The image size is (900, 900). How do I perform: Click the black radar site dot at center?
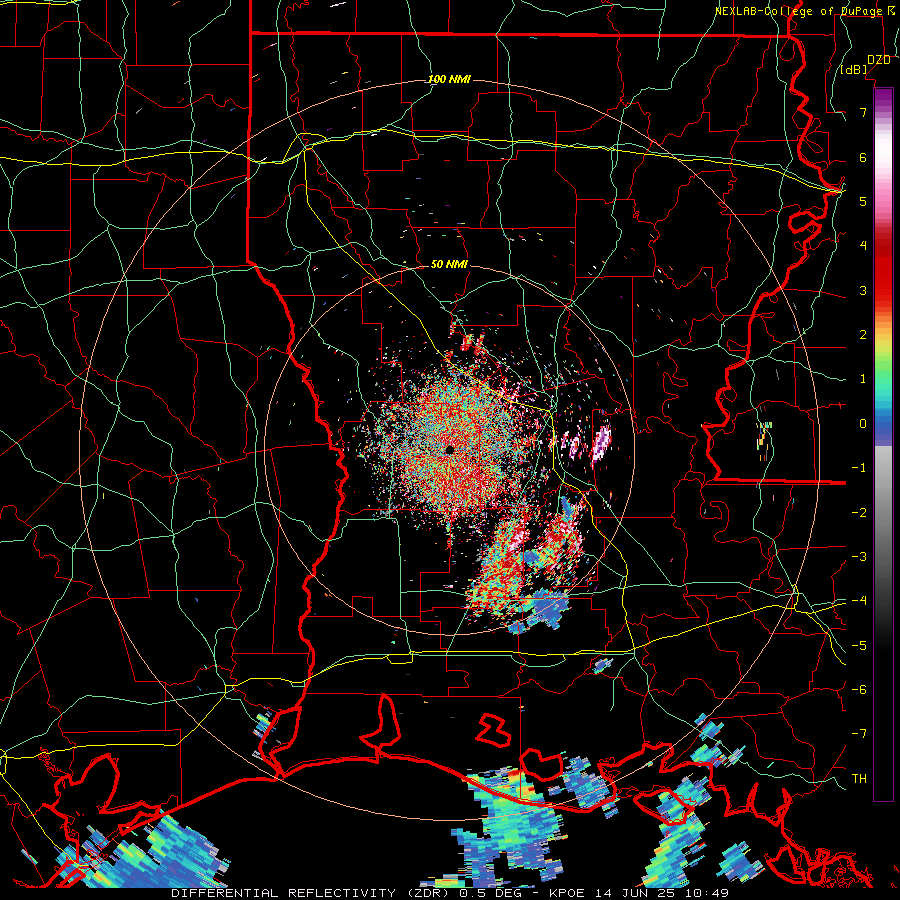(449, 450)
